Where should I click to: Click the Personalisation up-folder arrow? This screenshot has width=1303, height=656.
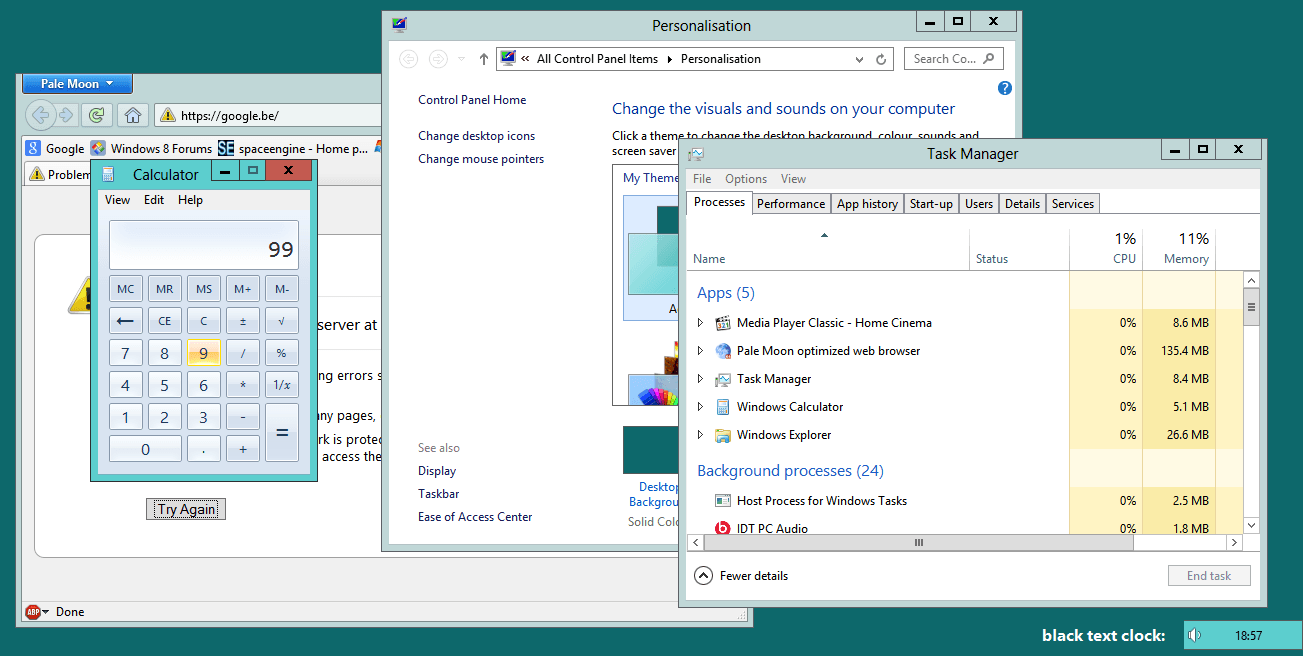pos(484,59)
